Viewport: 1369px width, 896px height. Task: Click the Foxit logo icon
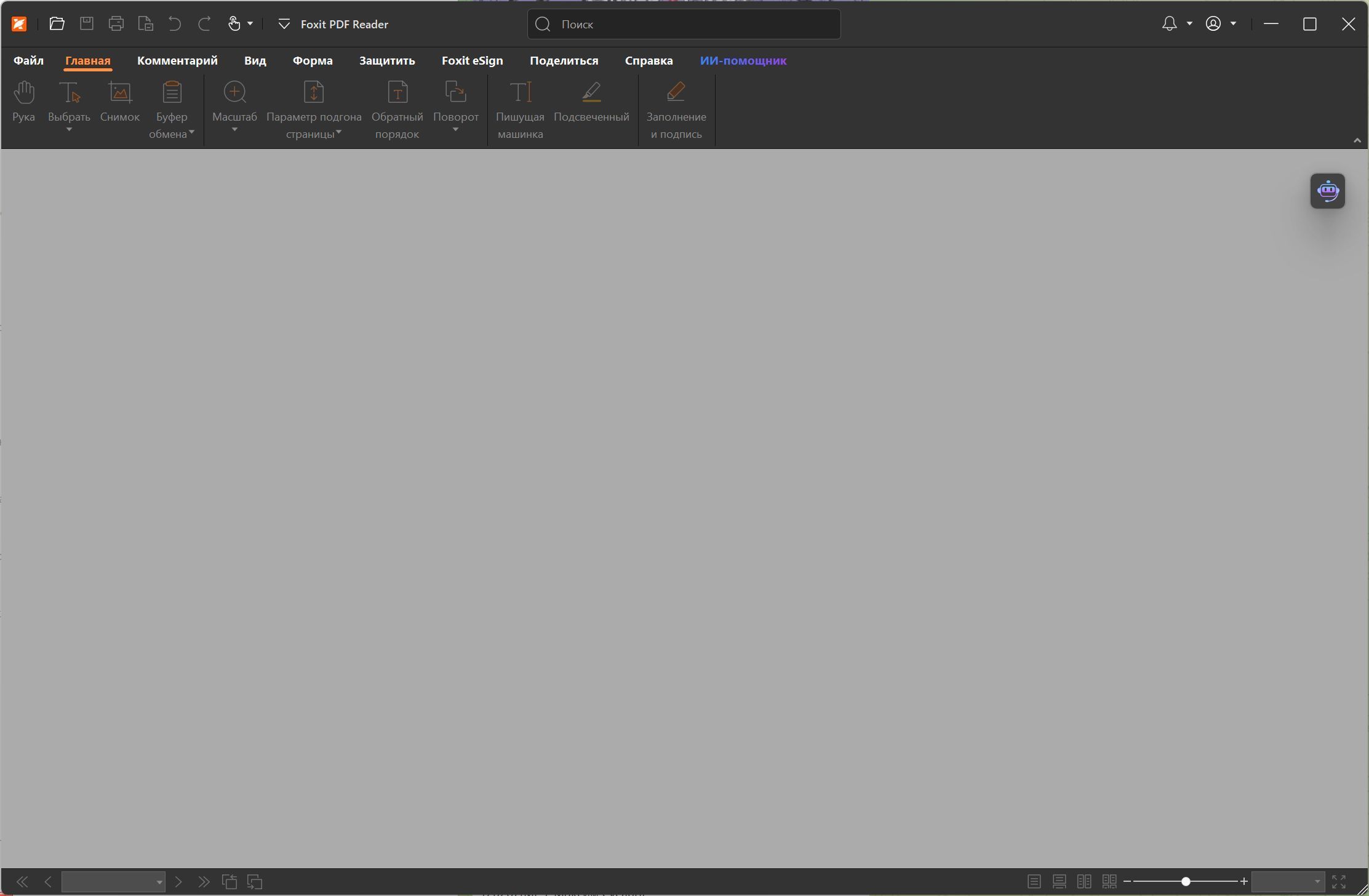coord(19,24)
